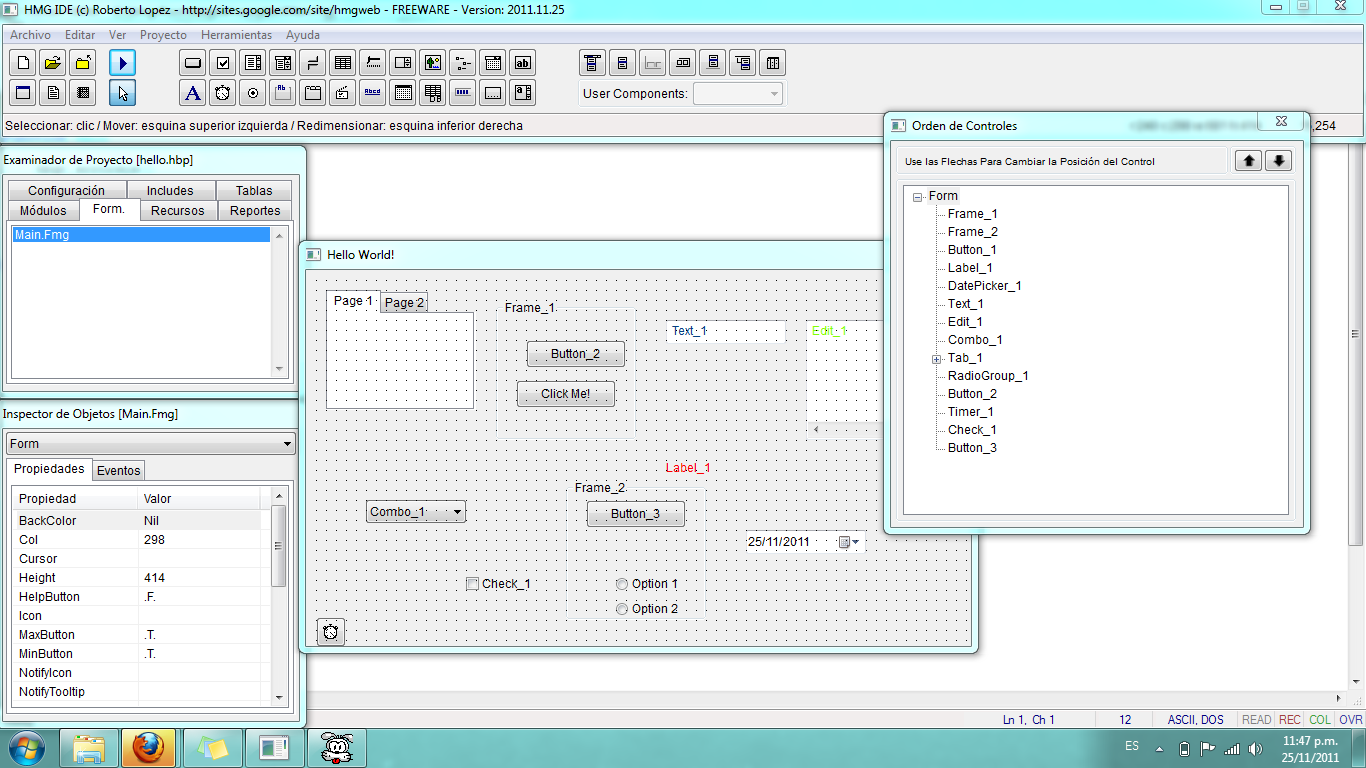Click the up arrow in Orden de Controles
This screenshot has width=1366, height=768.
(x=1247, y=160)
